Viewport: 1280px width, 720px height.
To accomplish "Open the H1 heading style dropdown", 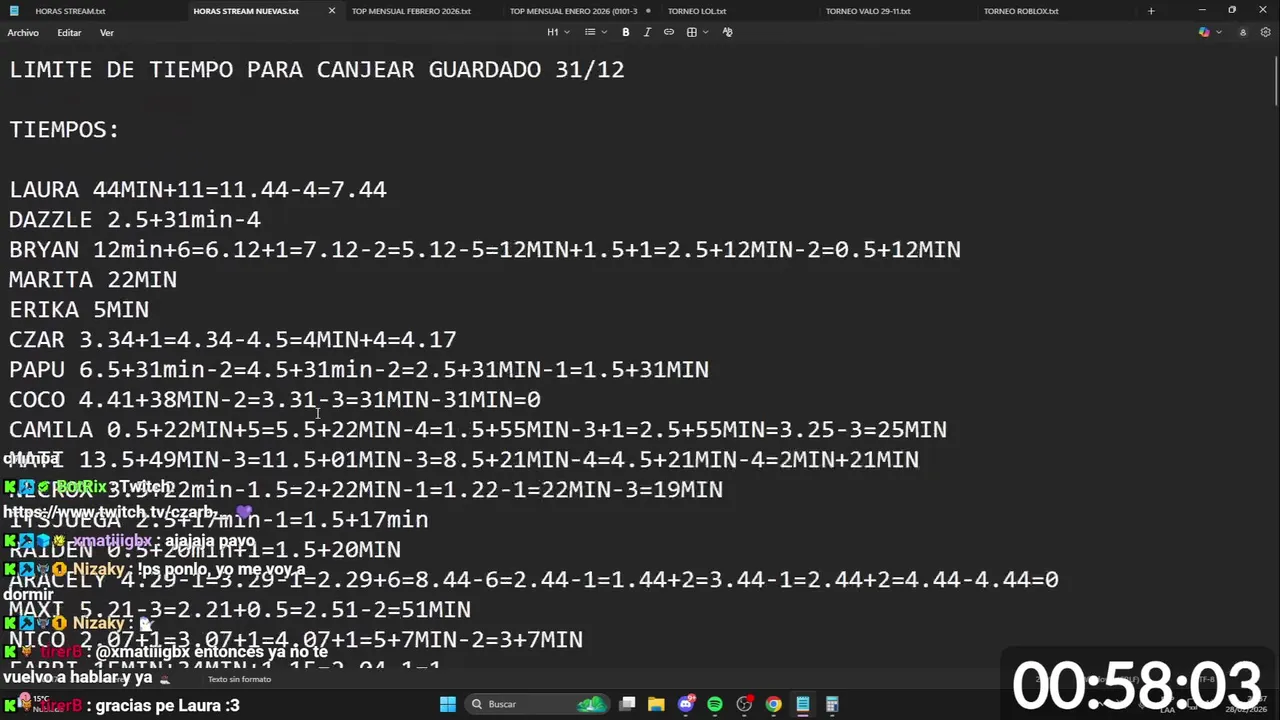I will click(x=558, y=32).
